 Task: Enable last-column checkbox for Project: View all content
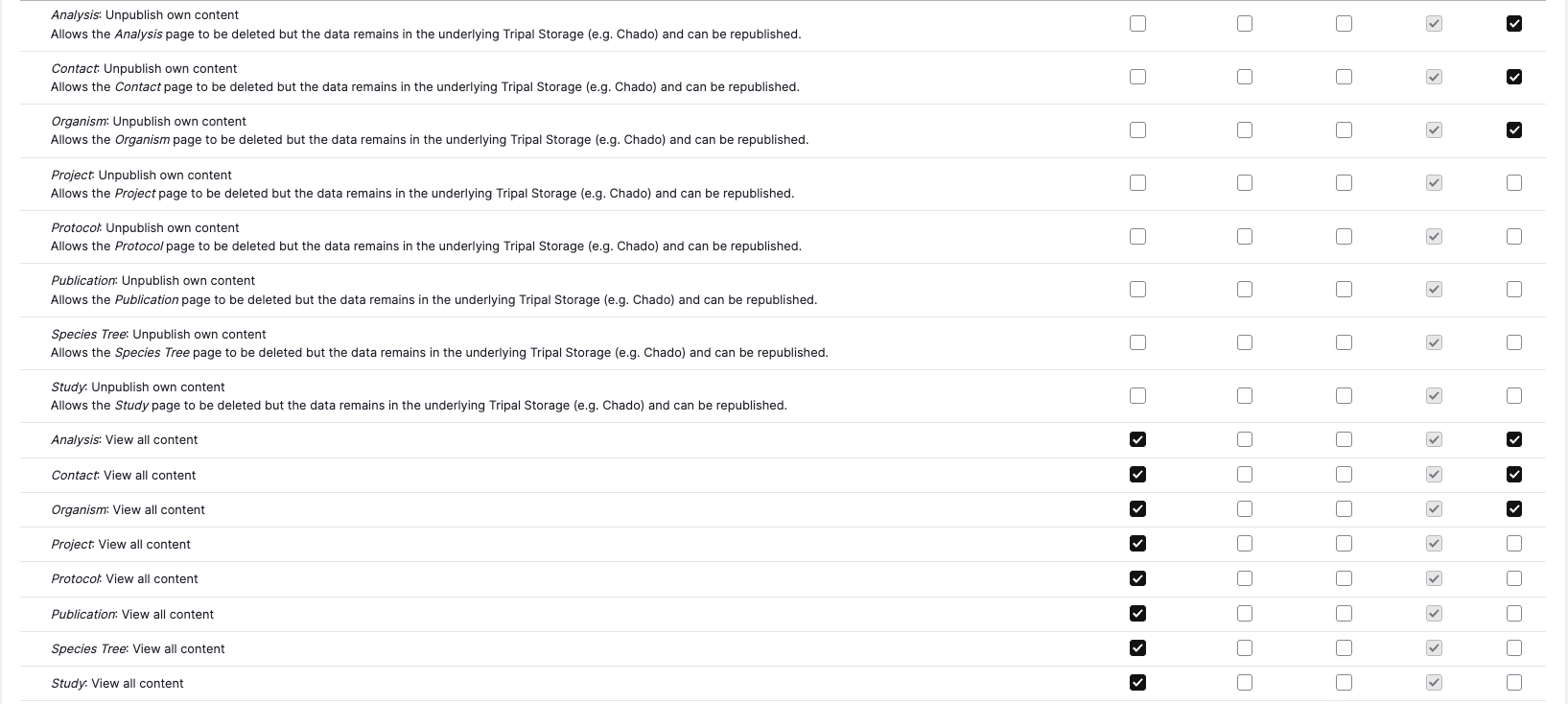[x=1513, y=543]
